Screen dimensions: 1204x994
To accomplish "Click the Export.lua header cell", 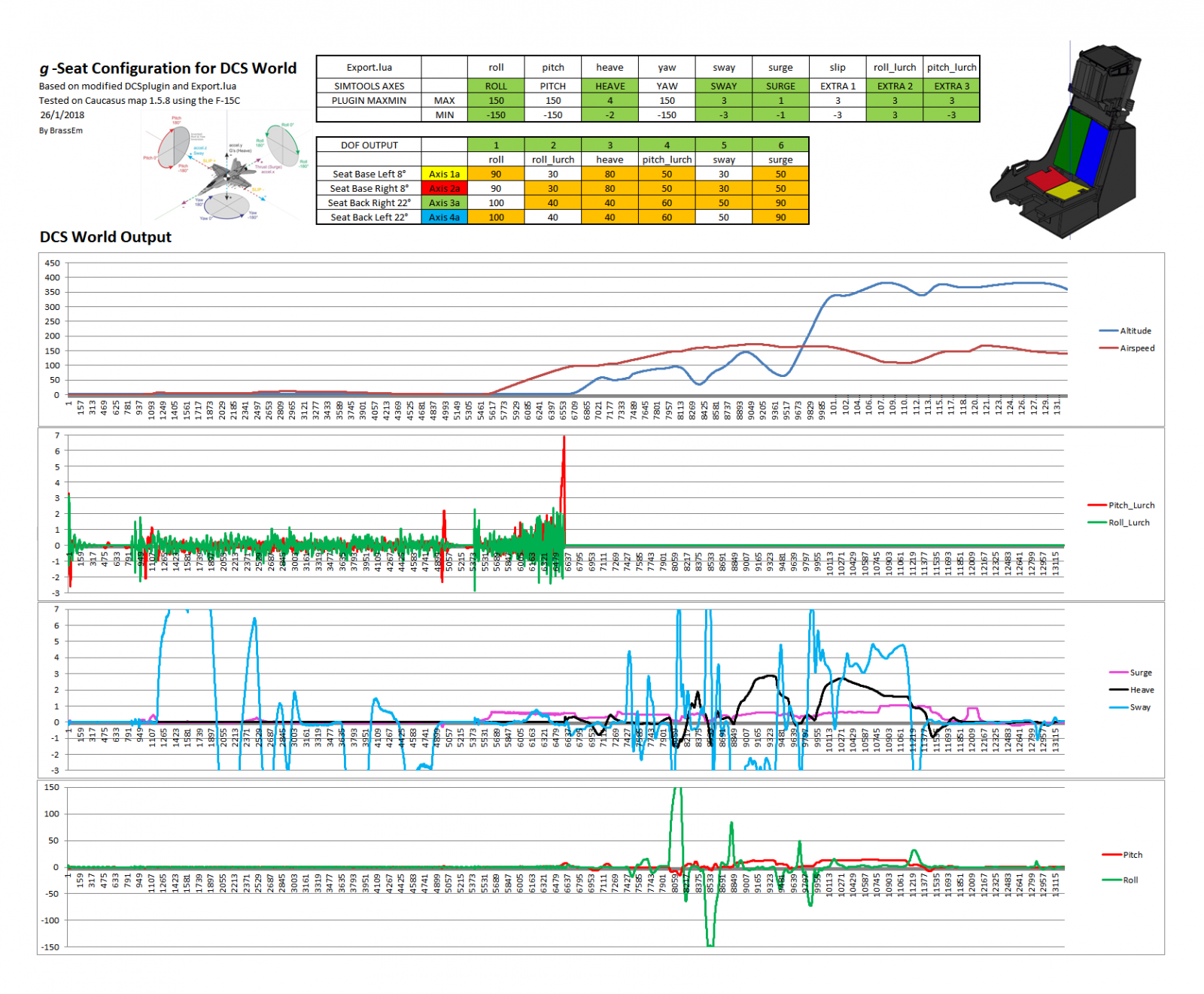I will 369,67.
